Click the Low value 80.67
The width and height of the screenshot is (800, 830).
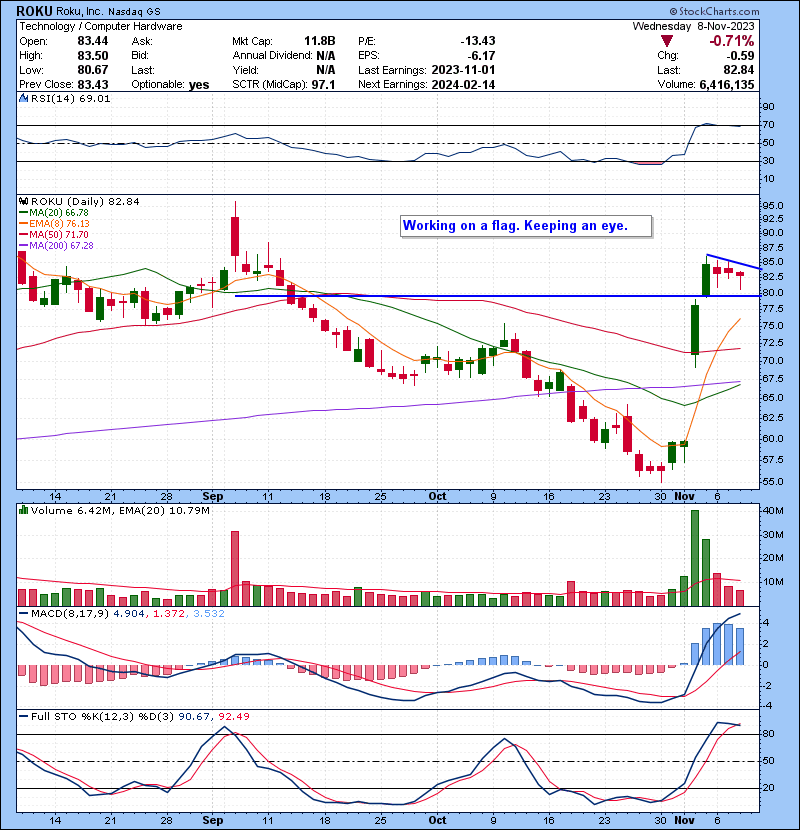point(93,70)
